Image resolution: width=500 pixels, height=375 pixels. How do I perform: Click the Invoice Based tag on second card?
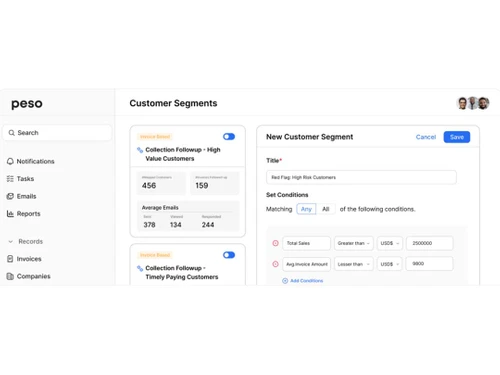coord(155,255)
